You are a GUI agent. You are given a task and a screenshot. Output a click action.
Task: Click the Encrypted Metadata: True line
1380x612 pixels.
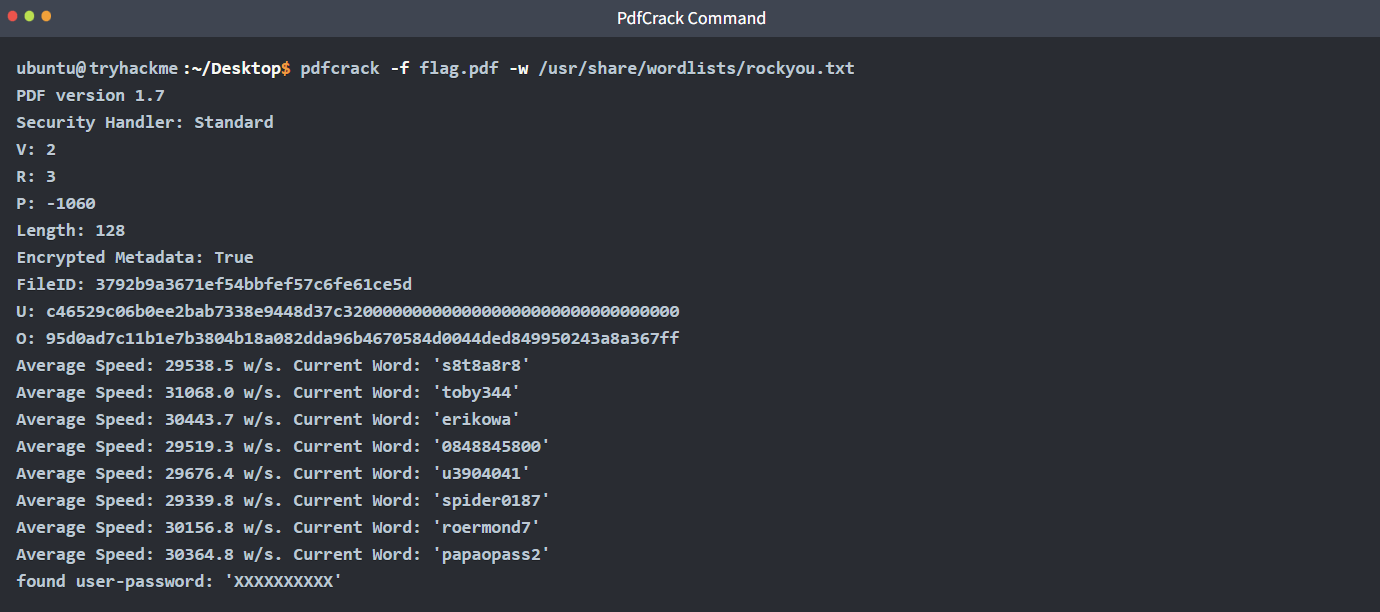click(x=134, y=257)
